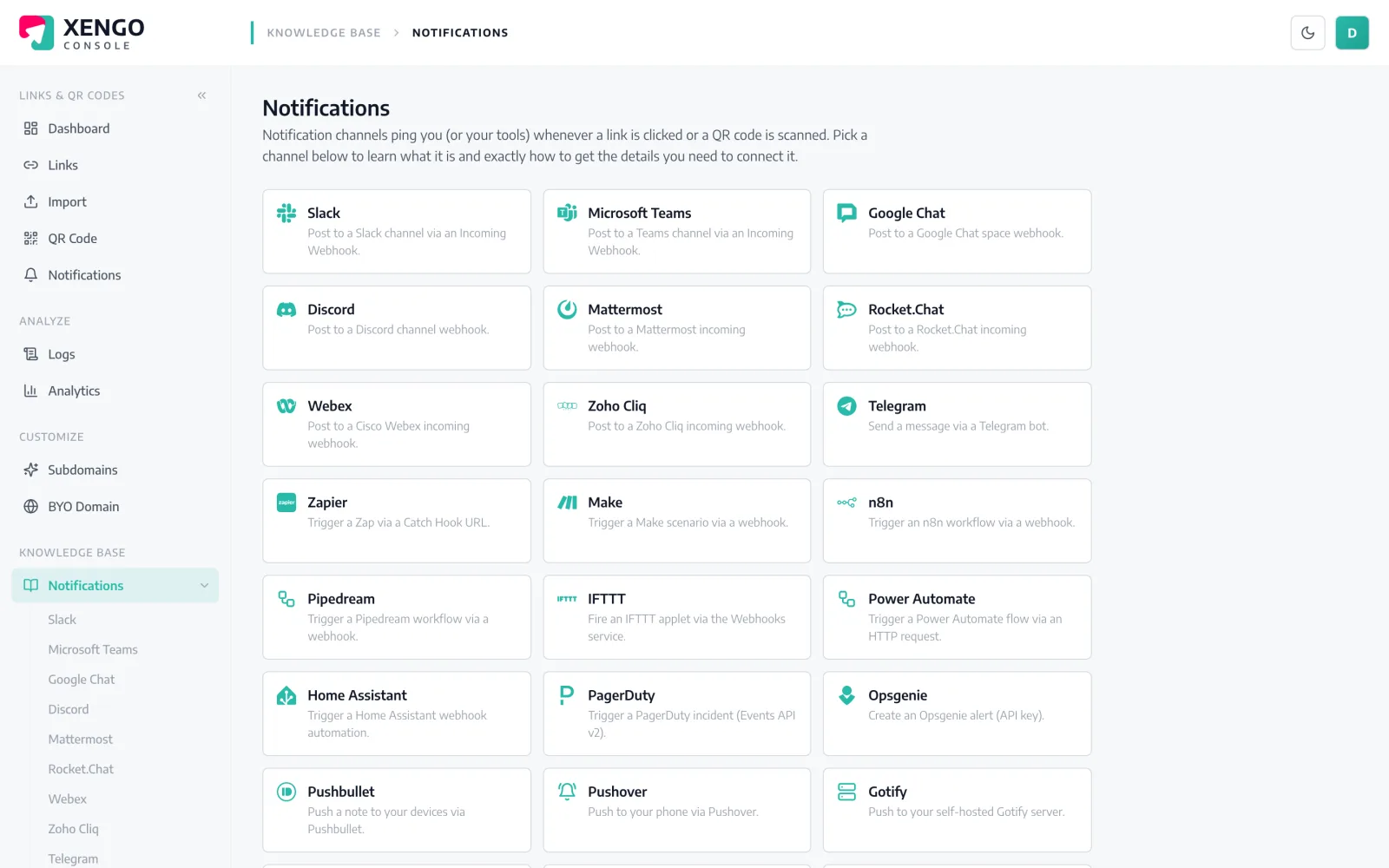Viewport: 1389px width, 868px height.
Task: Open the Microsoft Teams card title
Action: [x=639, y=213]
